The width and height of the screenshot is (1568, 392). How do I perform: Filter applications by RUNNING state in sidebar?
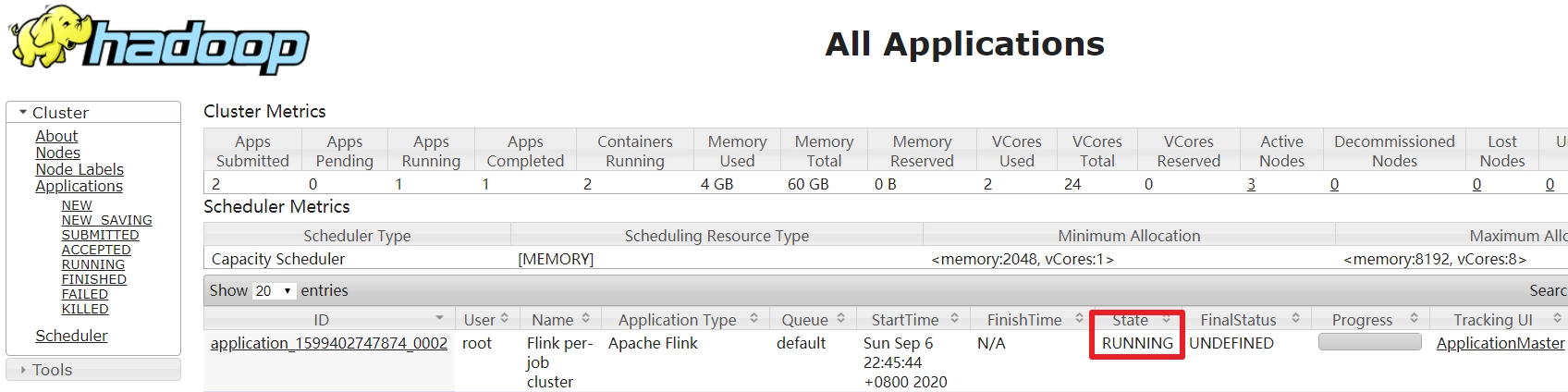[x=92, y=264]
